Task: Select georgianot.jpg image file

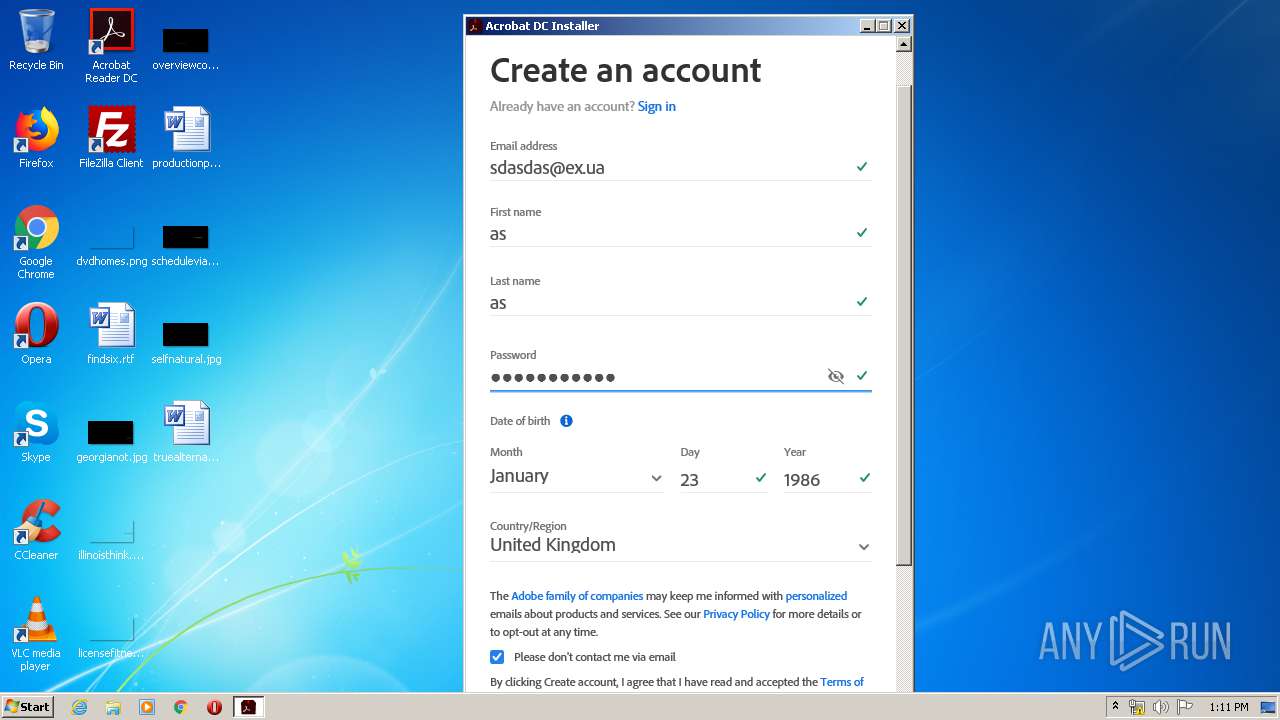Action: pos(111,440)
